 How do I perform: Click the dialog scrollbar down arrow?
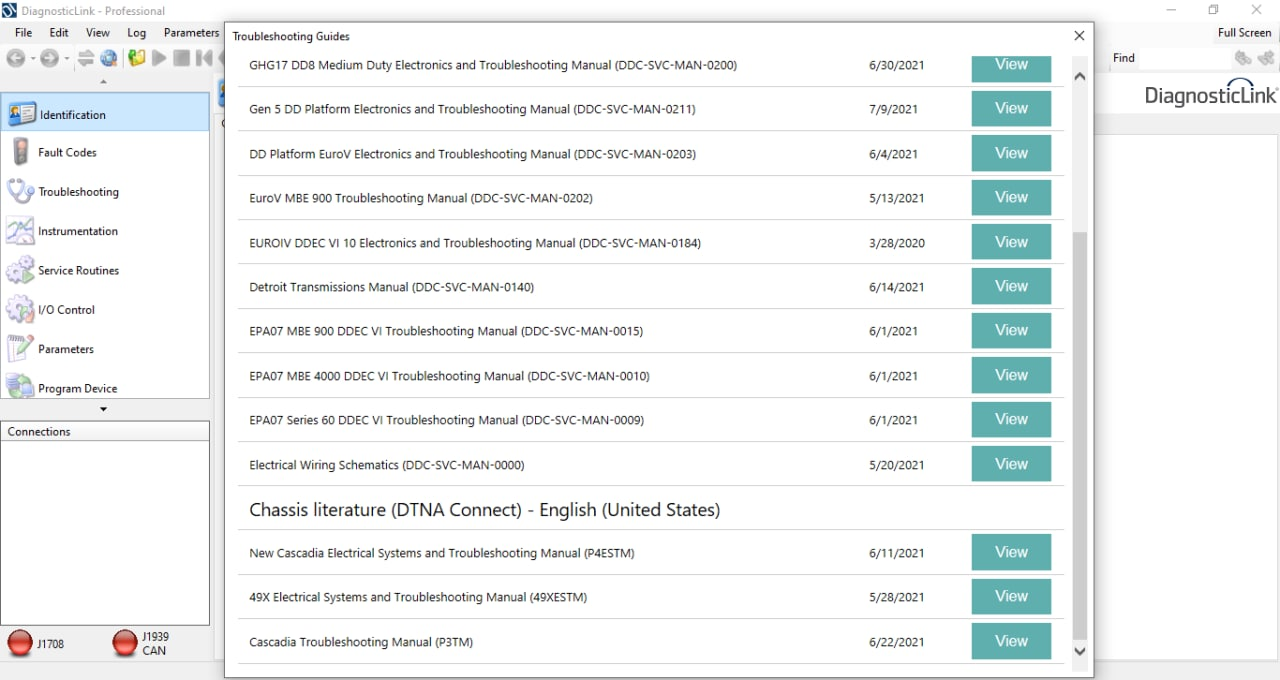click(1079, 651)
